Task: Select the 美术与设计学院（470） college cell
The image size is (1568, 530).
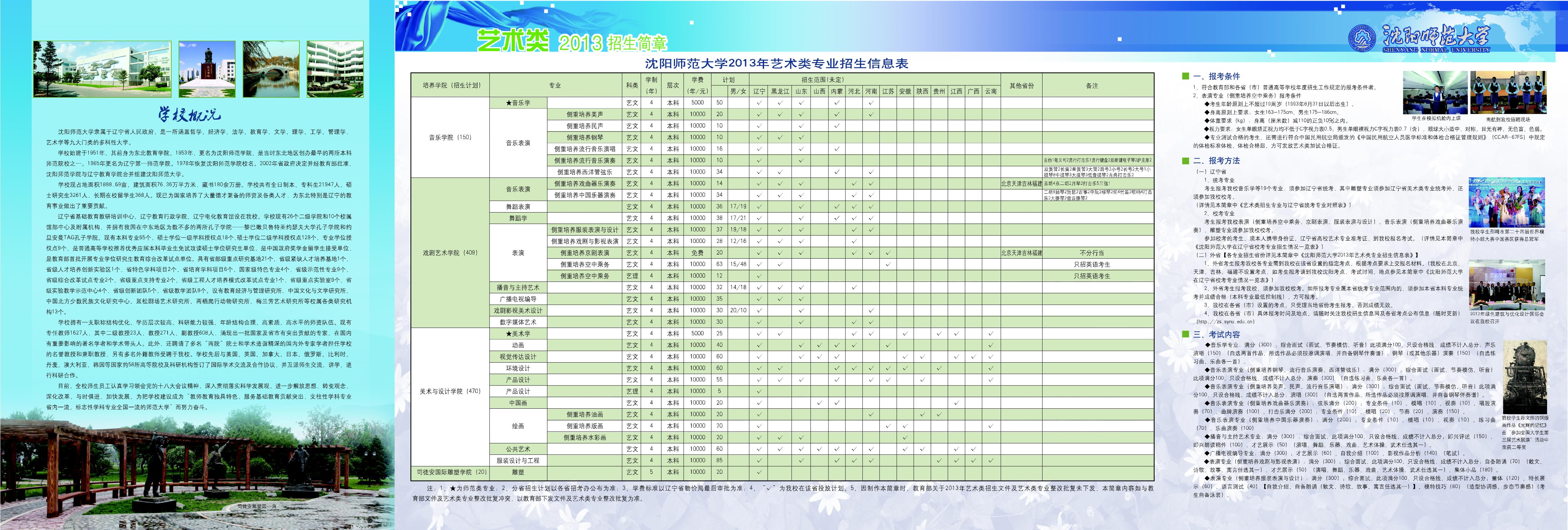Action: tap(450, 391)
